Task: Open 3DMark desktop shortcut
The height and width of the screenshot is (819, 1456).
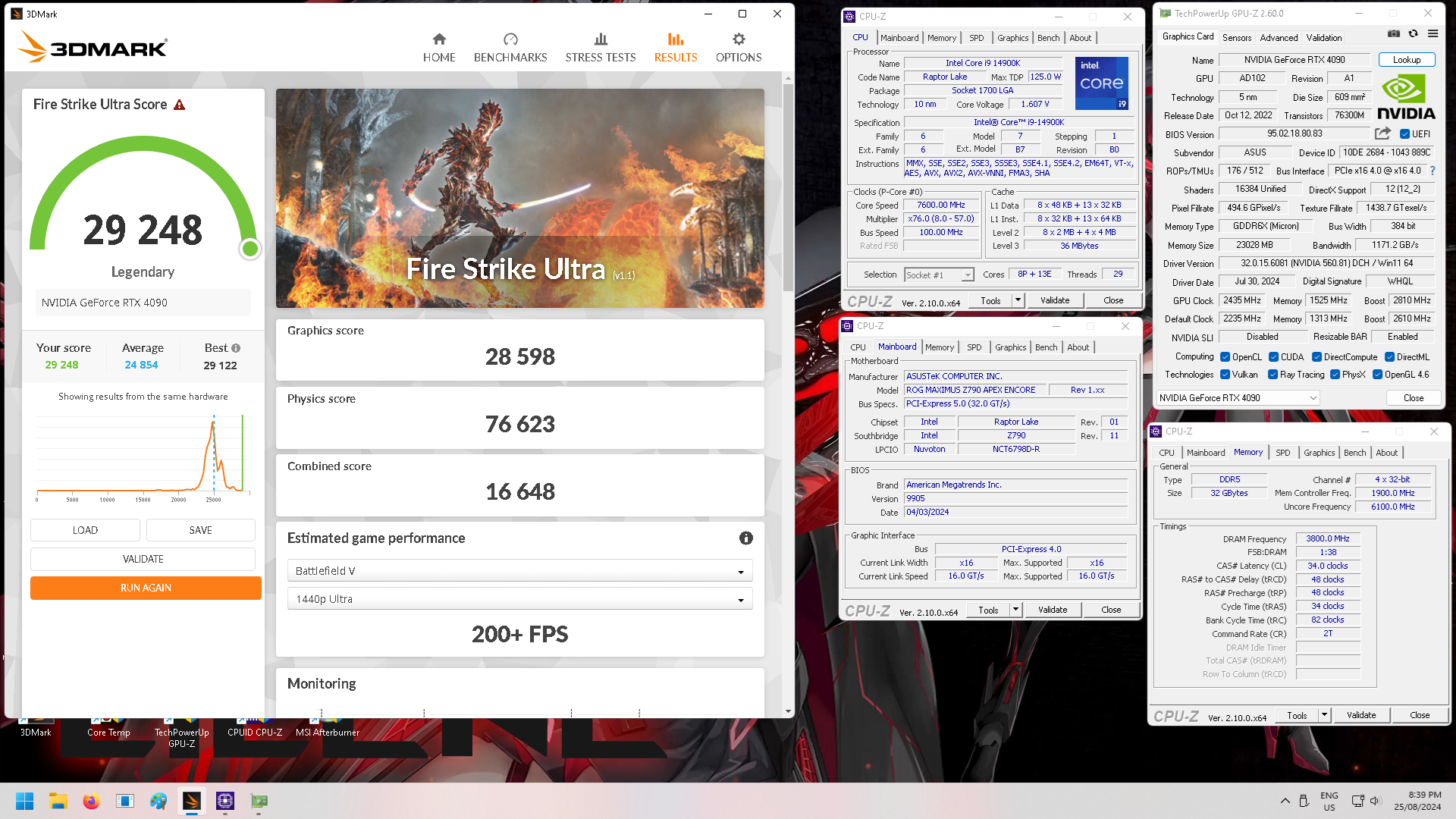Action: point(36,728)
